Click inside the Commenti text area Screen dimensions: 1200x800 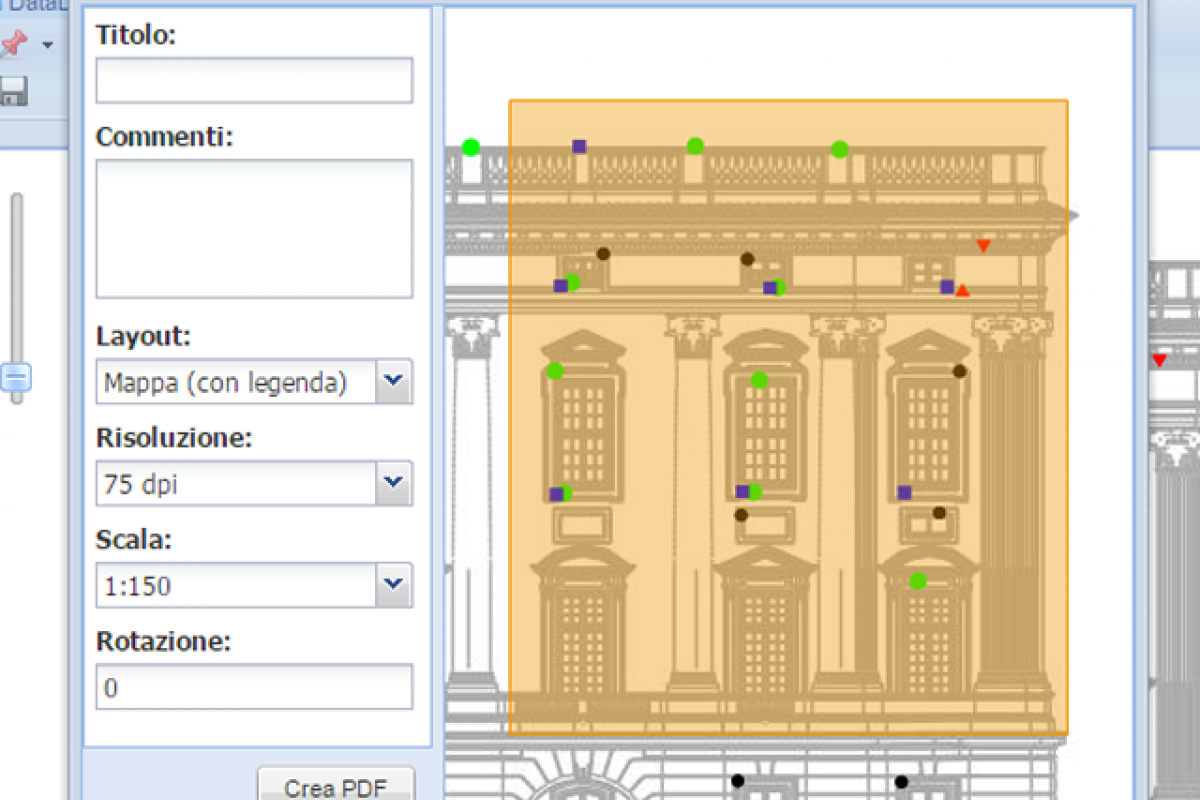click(x=254, y=228)
